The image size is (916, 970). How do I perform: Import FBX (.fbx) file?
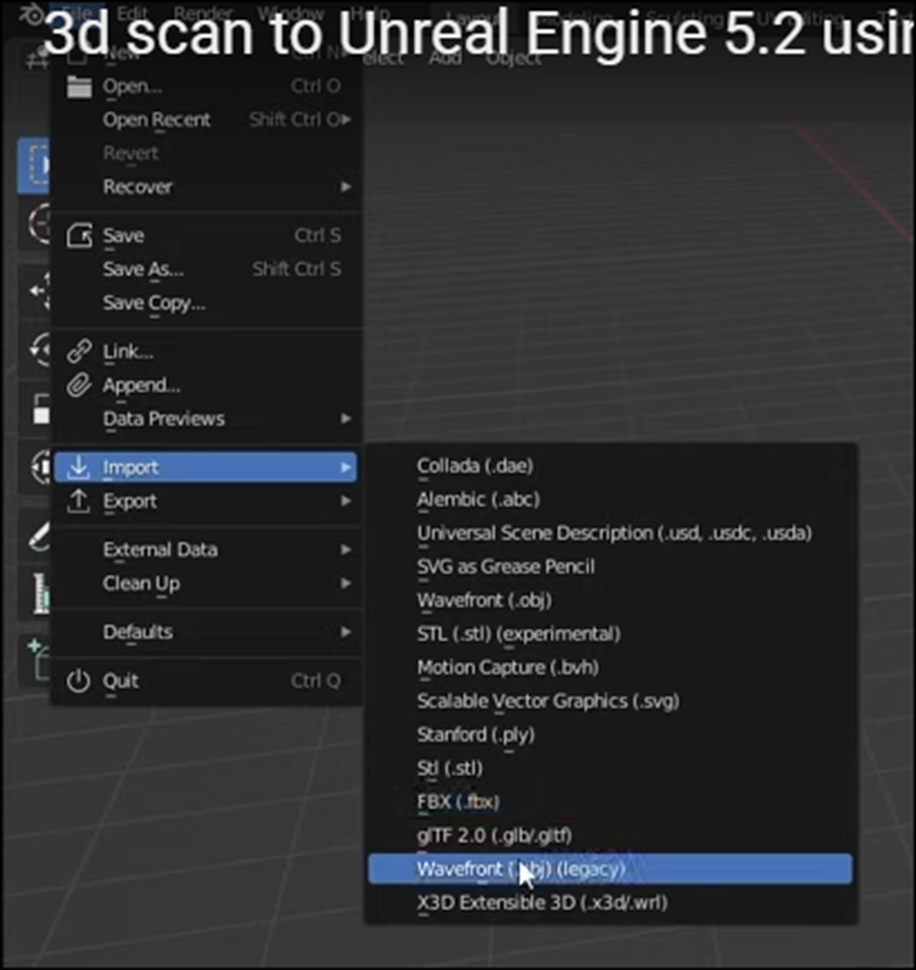click(610, 802)
